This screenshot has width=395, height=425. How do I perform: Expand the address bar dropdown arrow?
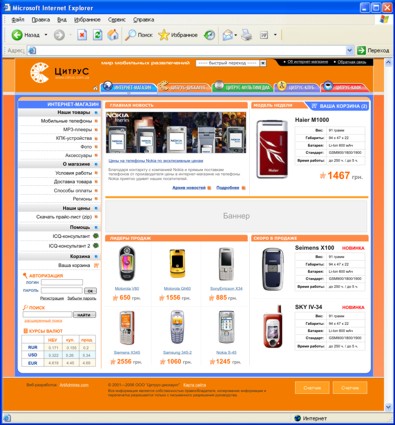pos(350,50)
